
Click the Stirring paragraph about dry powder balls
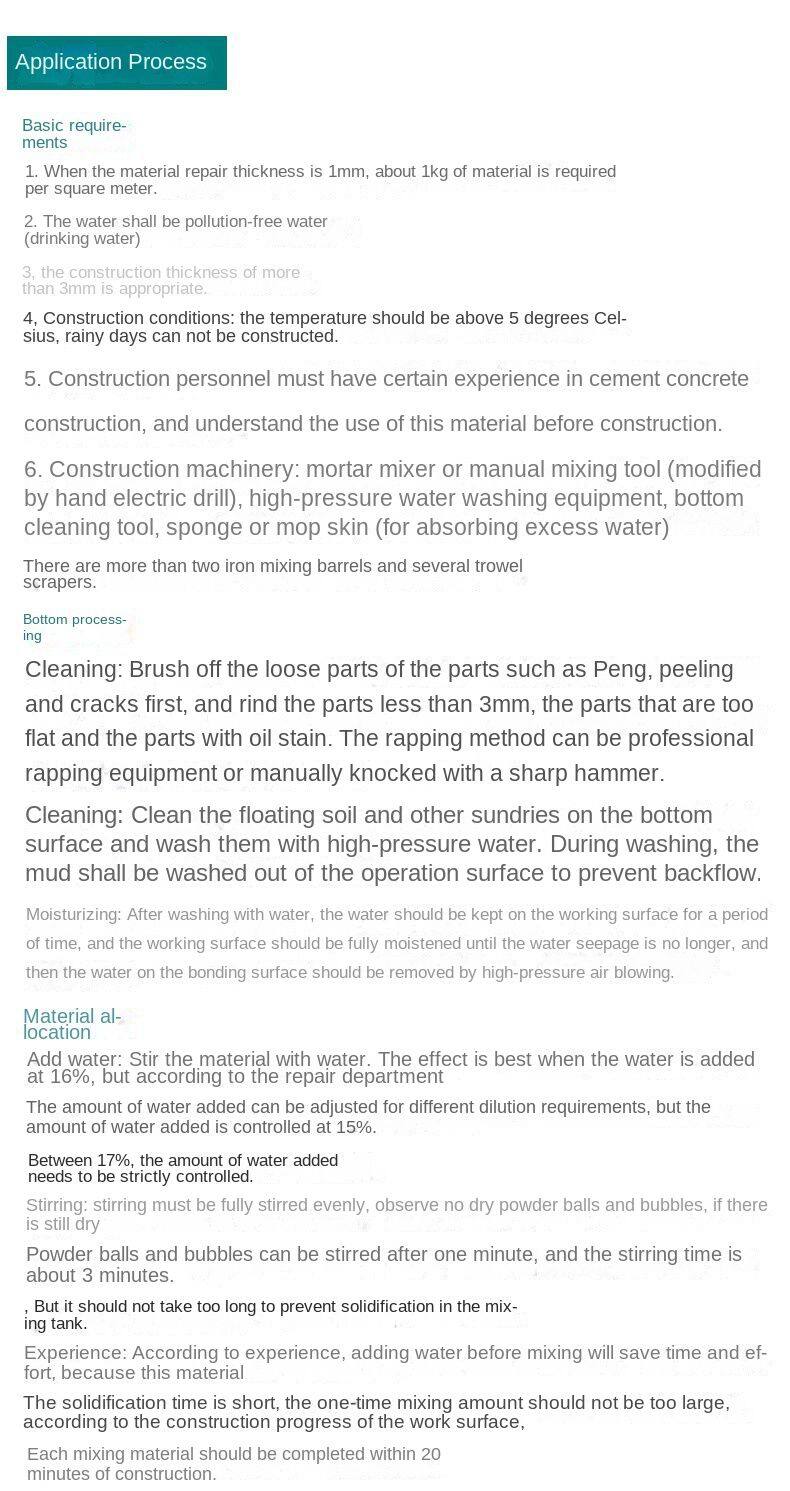[x=396, y=1214]
